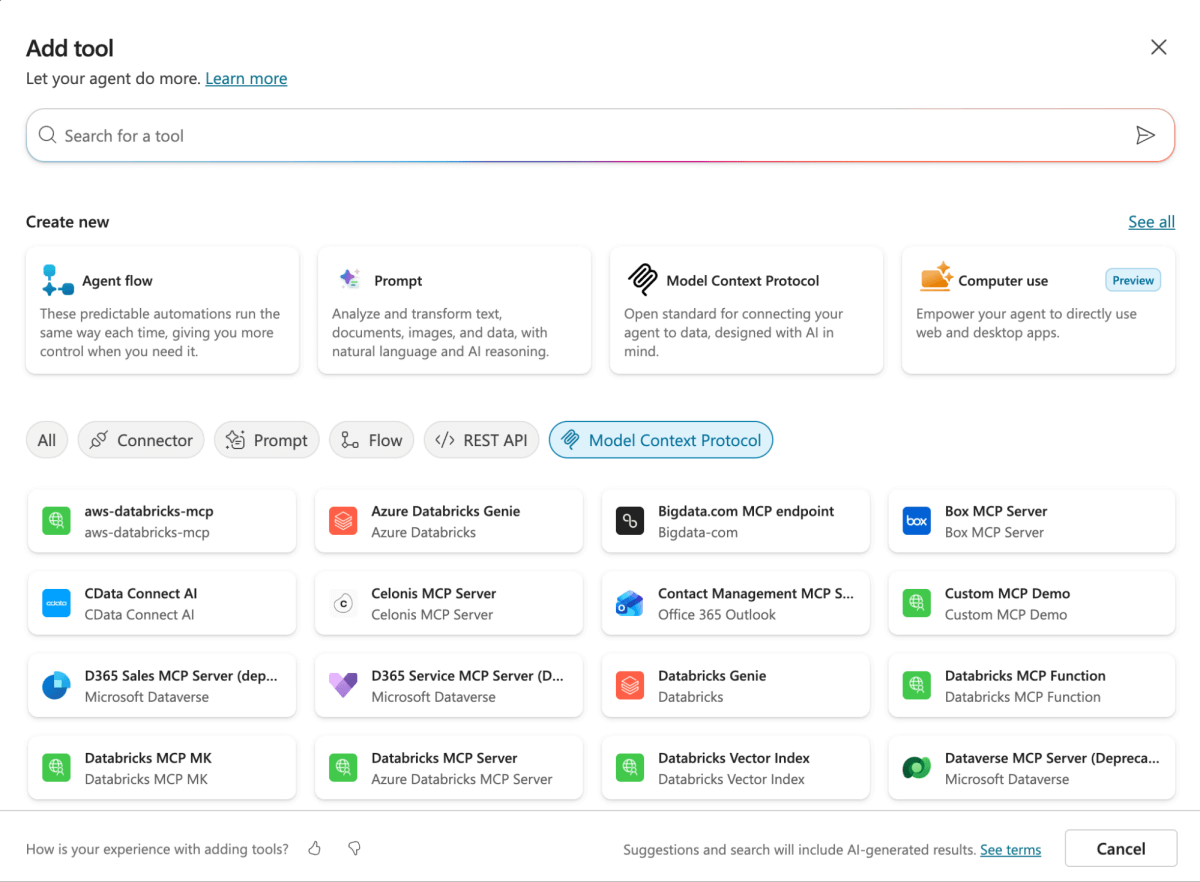
Task: Give thumbs up feedback on adding tools
Action: (x=313, y=847)
